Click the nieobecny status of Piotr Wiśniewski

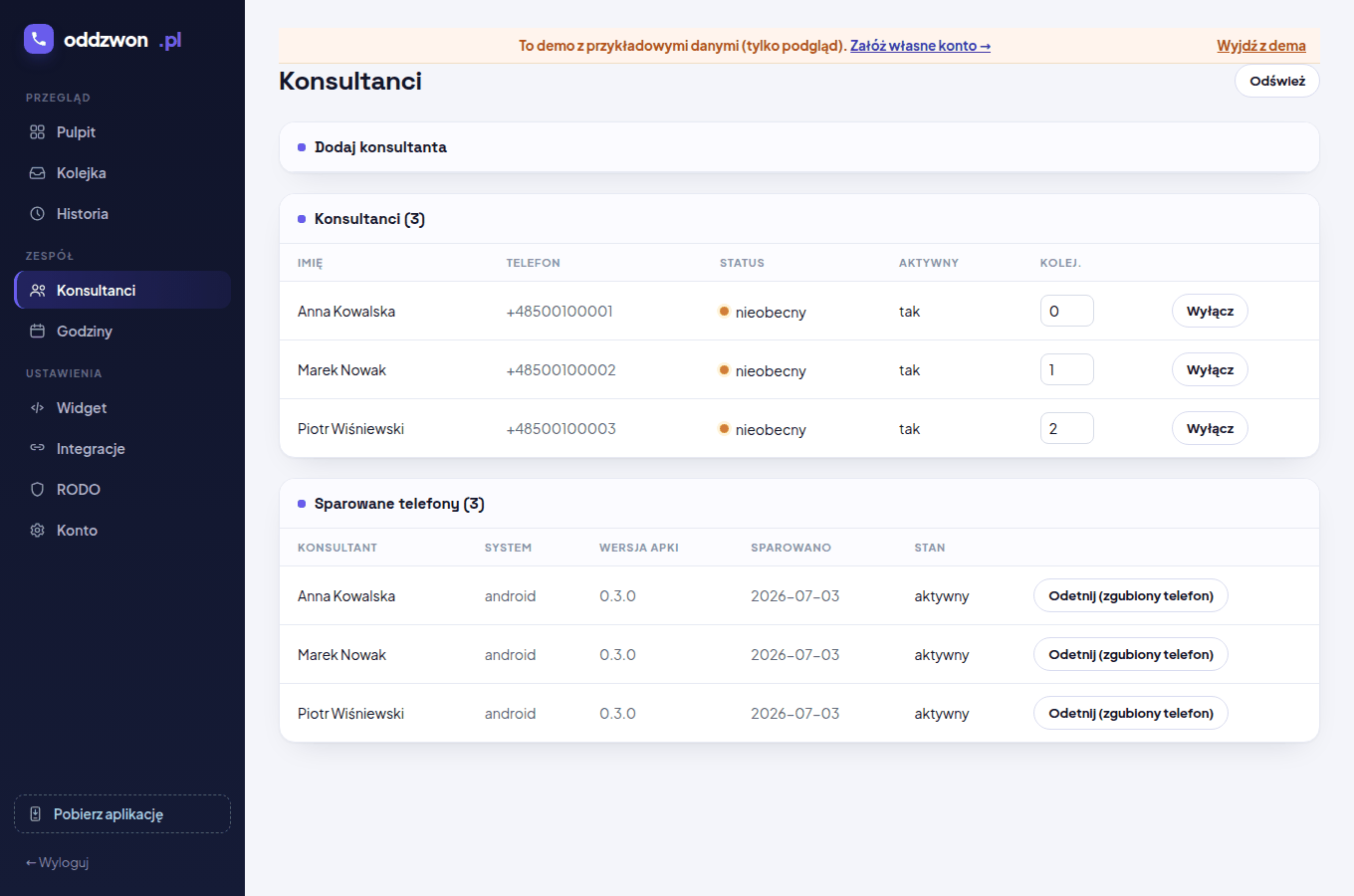[763, 429]
